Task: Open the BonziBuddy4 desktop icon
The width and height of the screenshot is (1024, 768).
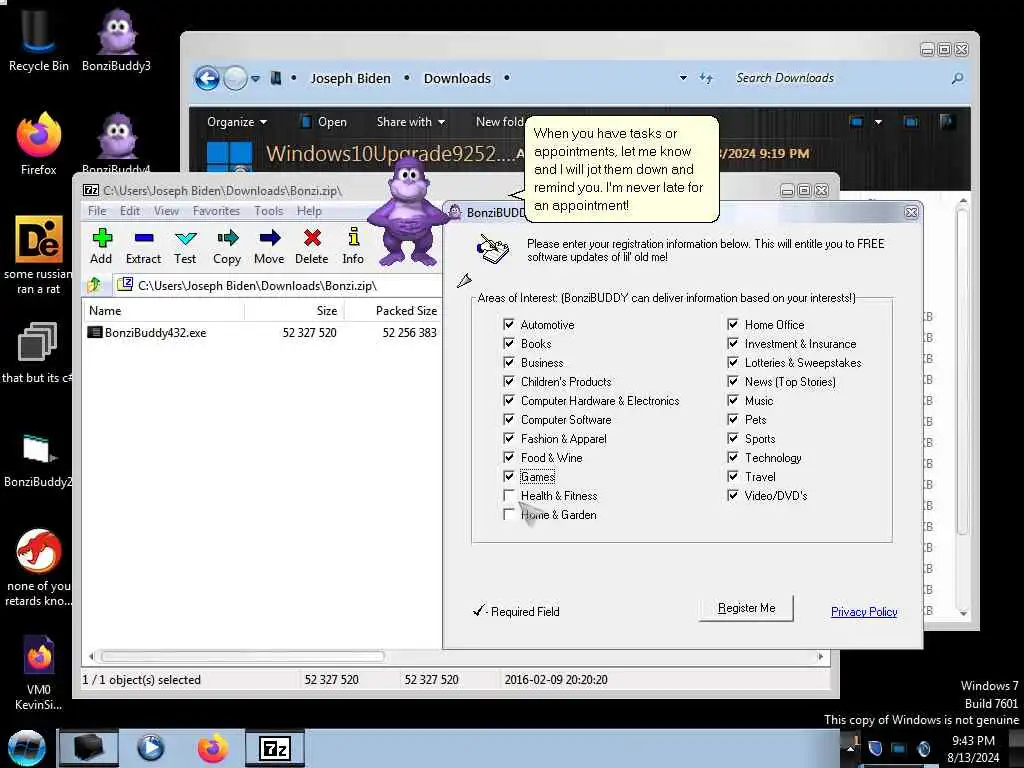Action: (x=116, y=144)
